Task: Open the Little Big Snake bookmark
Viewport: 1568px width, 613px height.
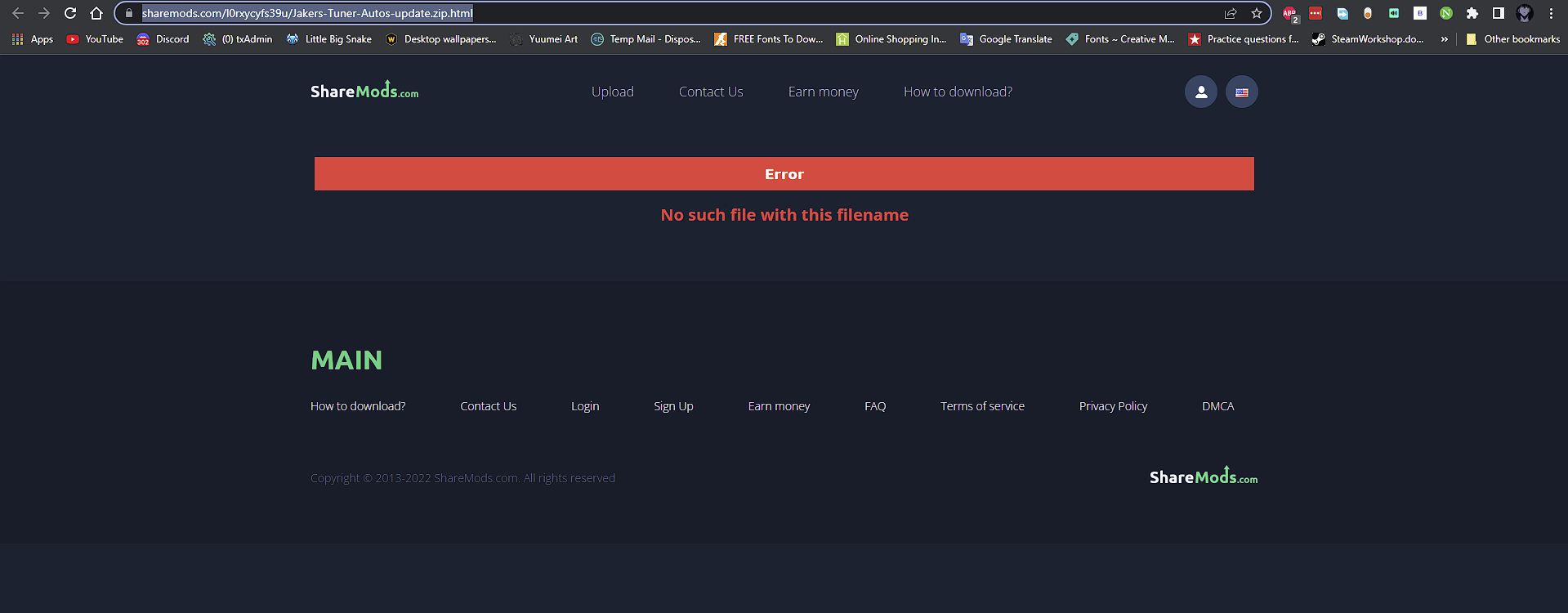Action: pos(329,39)
